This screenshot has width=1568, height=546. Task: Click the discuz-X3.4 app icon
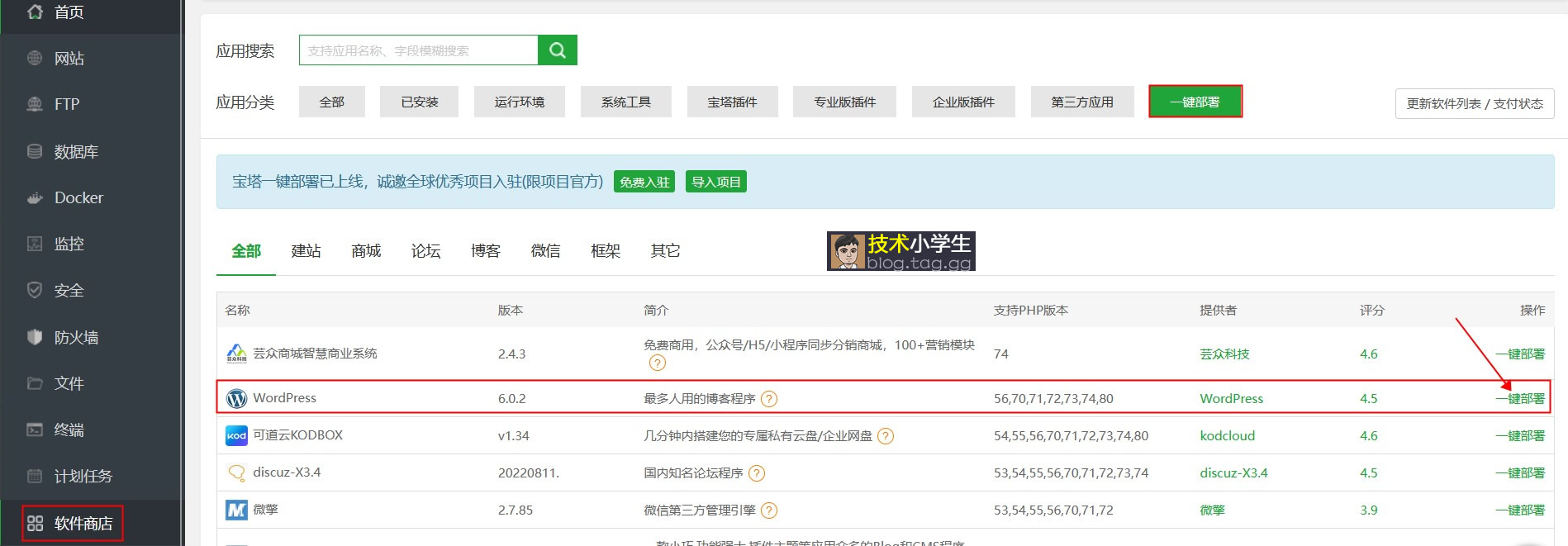tap(236, 472)
